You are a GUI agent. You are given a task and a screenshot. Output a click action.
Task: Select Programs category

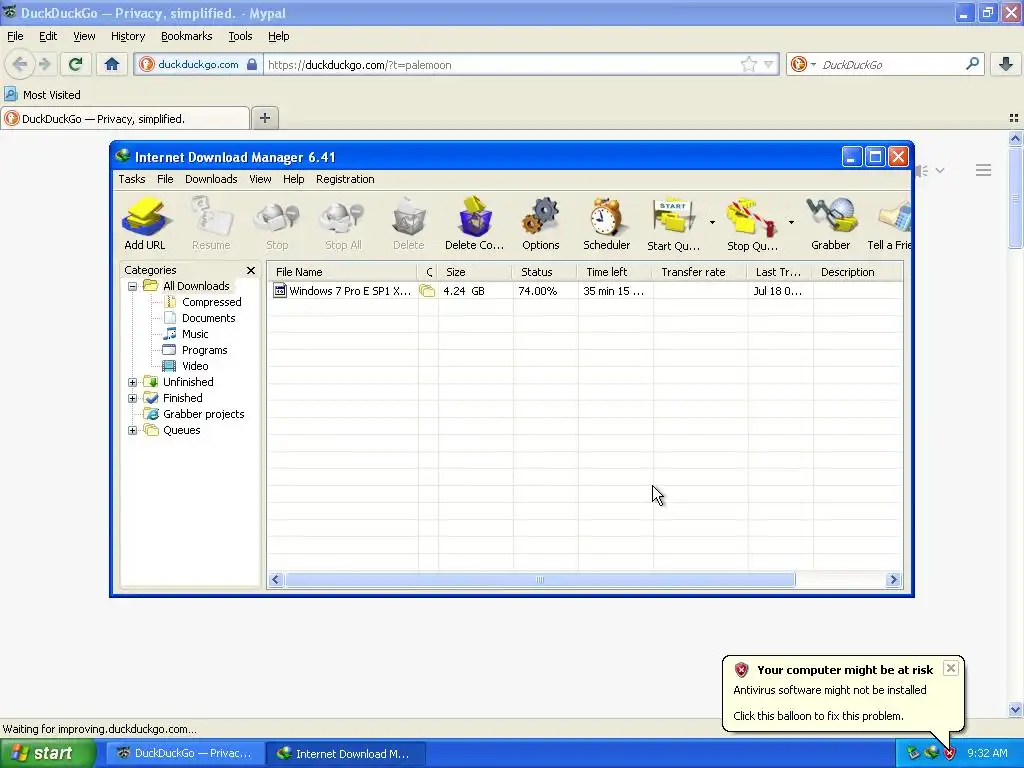[204, 350]
